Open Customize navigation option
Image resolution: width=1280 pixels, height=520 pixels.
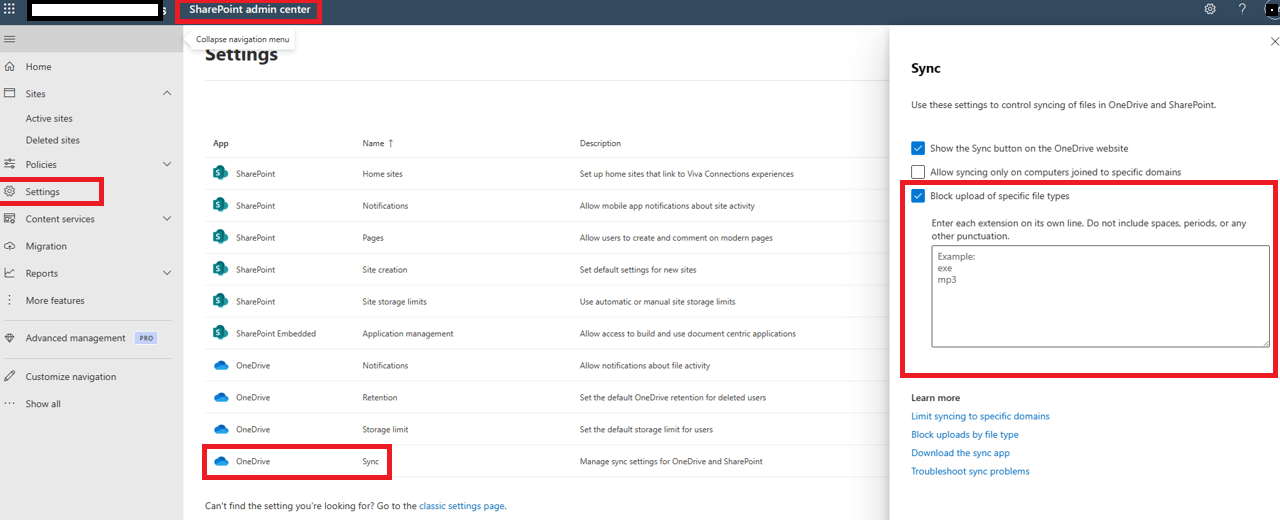tap(71, 377)
